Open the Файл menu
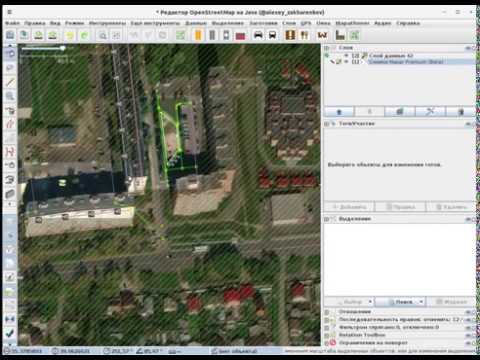This screenshot has width=480, height=360. tap(12, 23)
